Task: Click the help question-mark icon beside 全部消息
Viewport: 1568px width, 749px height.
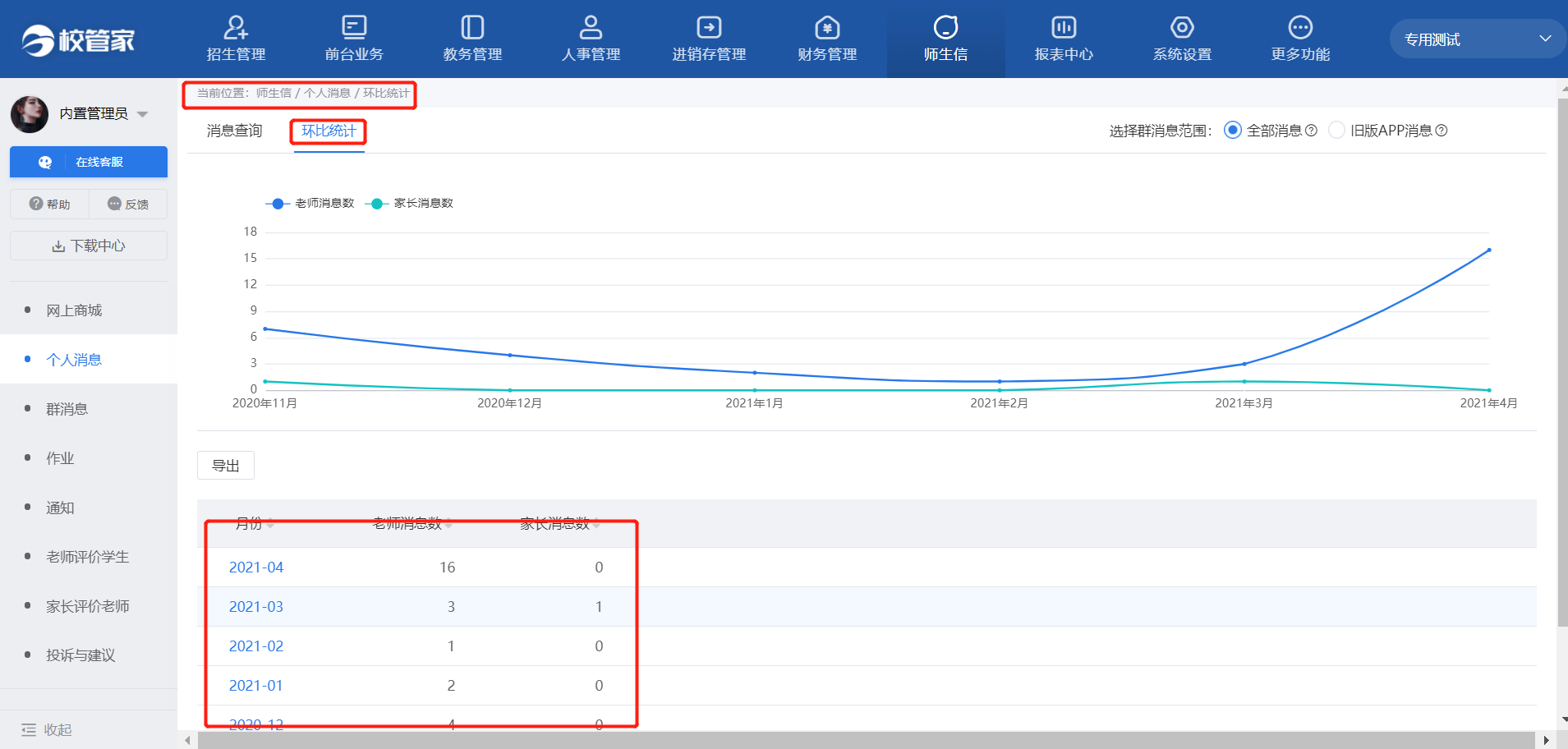Action: coord(1311,131)
